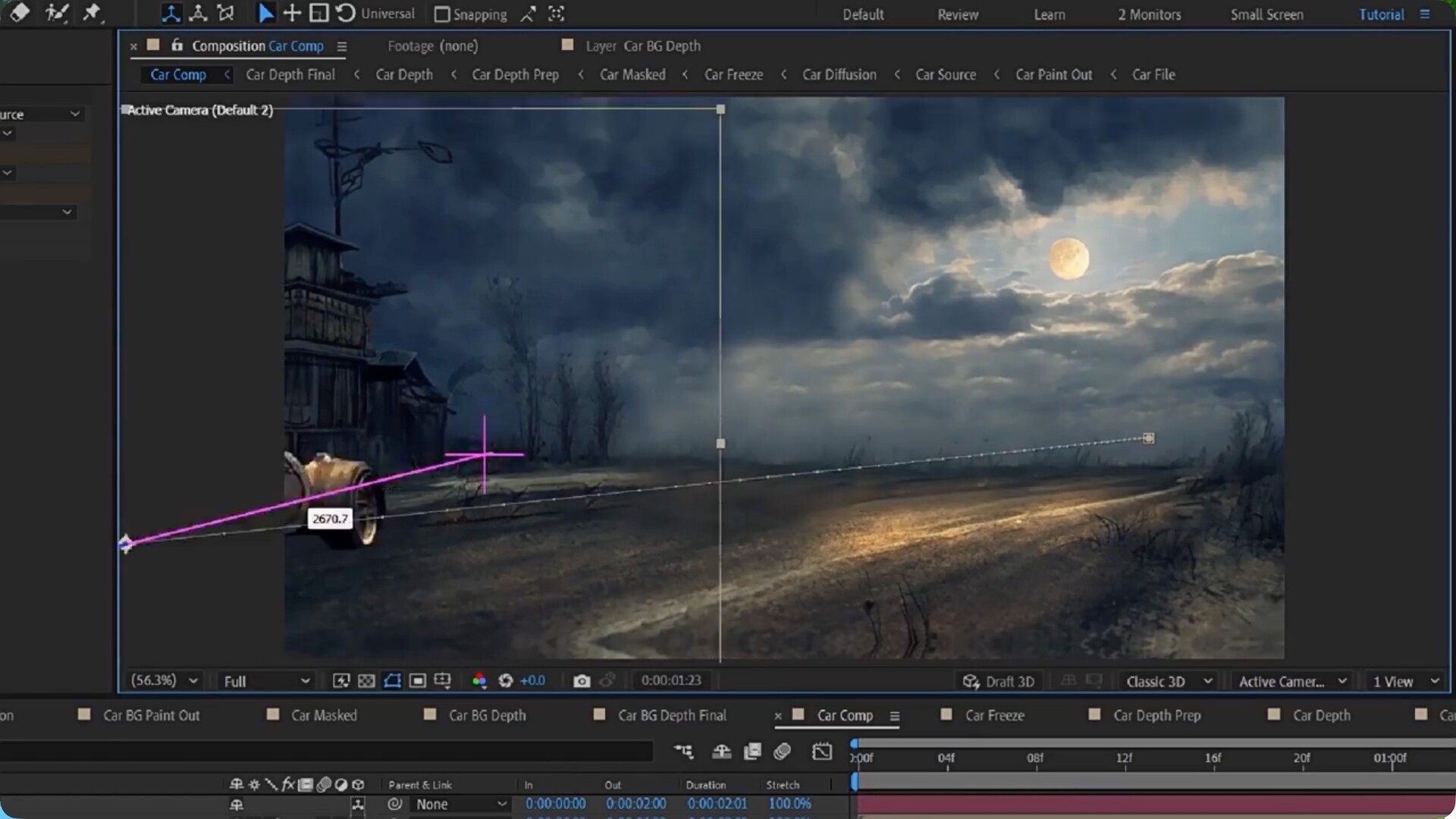Select the Eraser tool

tap(19, 14)
